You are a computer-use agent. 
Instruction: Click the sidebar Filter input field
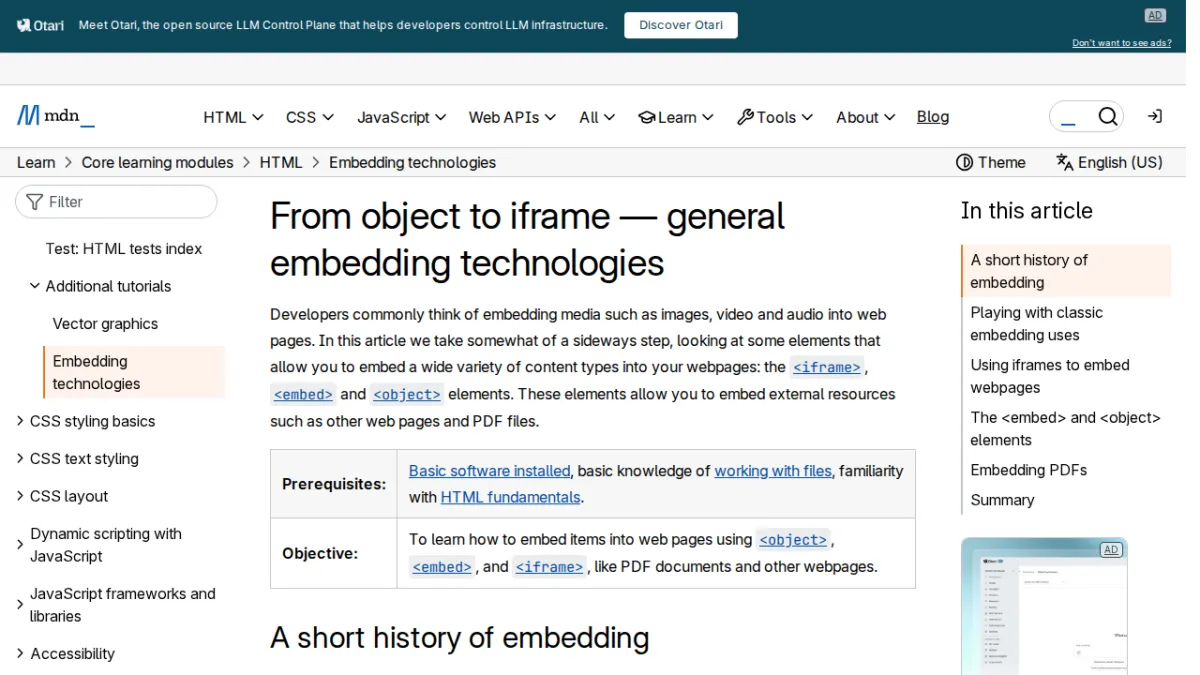[116, 202]
